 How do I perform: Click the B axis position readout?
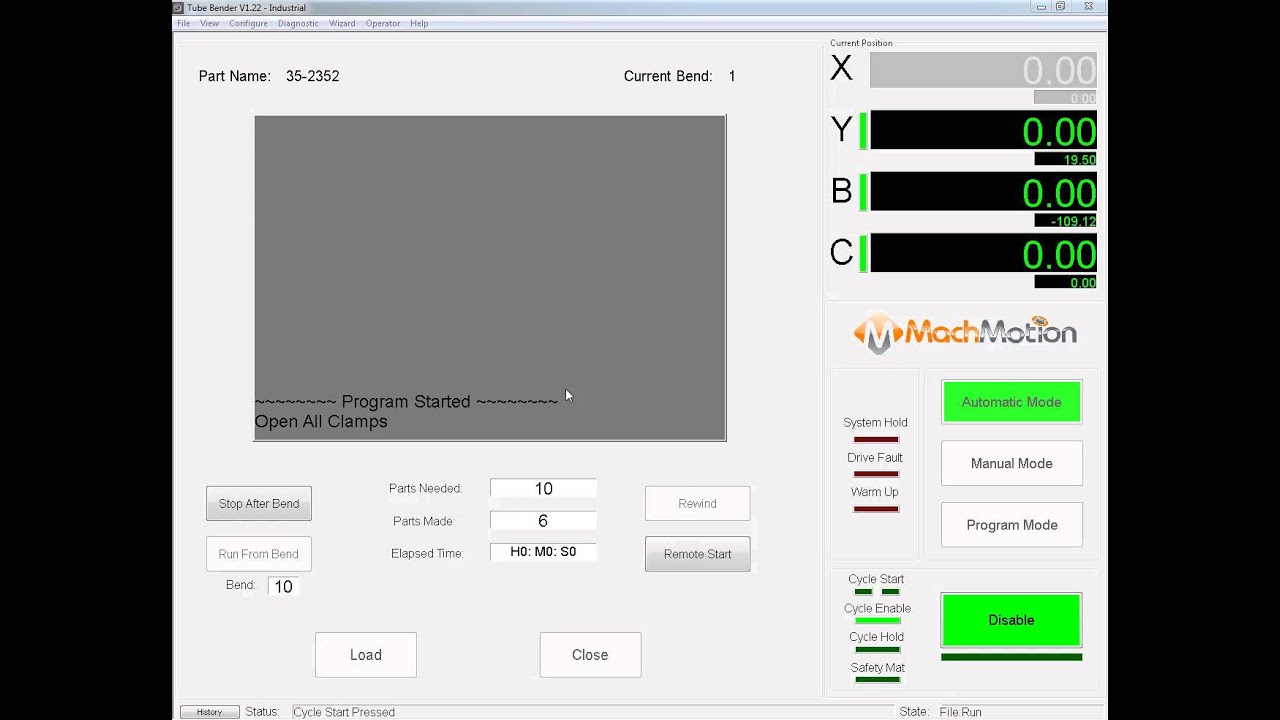[x=983, y=192]
